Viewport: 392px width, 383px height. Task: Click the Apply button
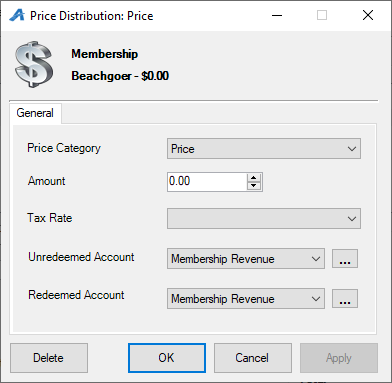(339, 358)
